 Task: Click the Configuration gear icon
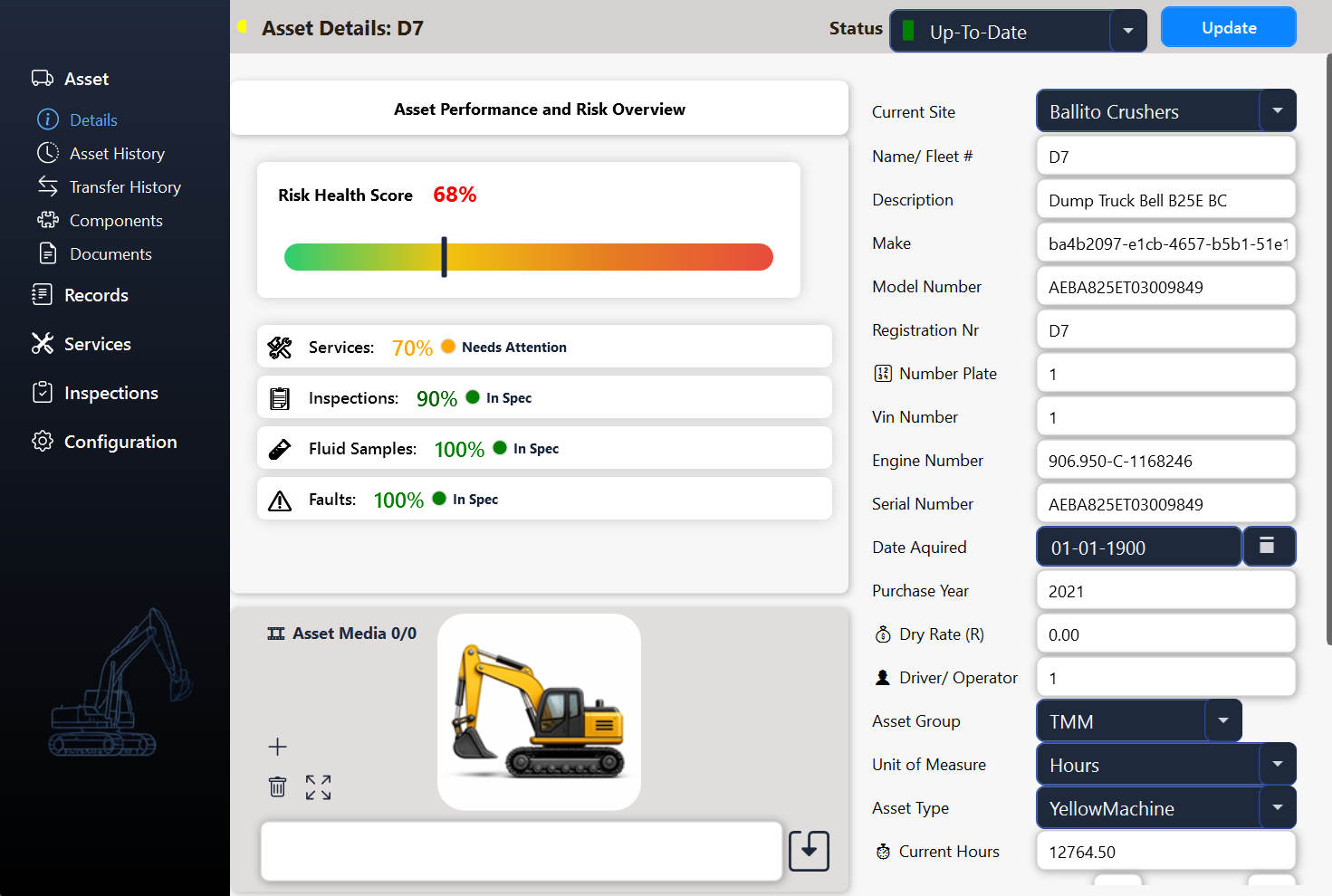(43, 441)
